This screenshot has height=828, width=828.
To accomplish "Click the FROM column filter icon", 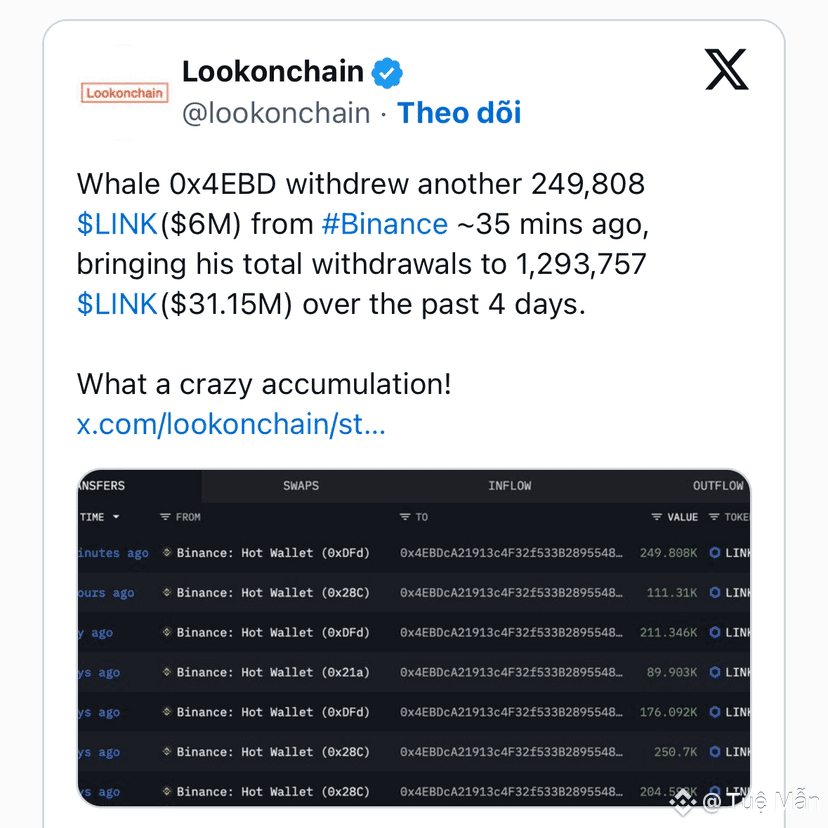I will point(165,517).
